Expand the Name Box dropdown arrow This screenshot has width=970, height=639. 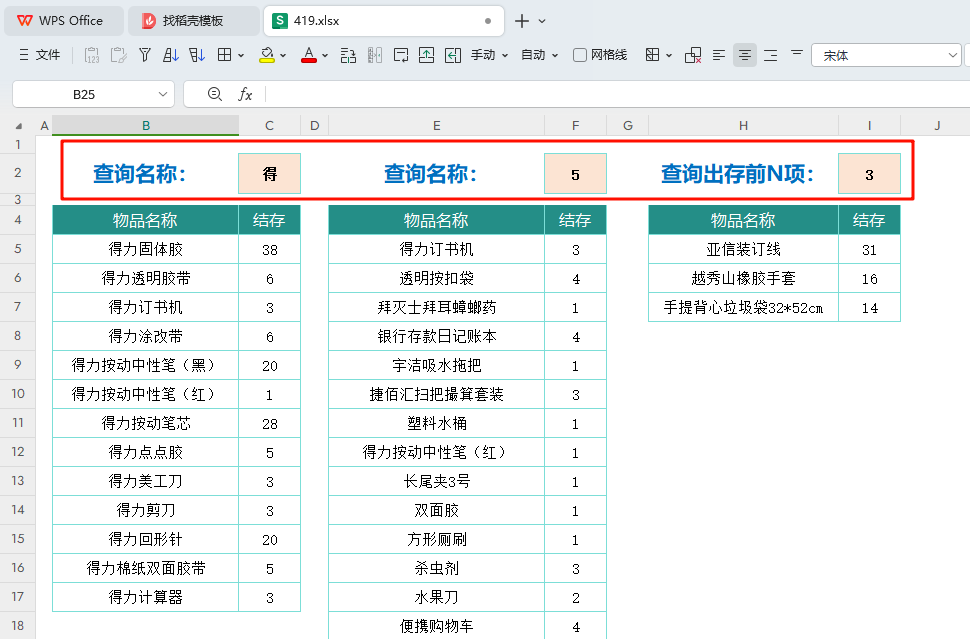click(x=163, y=95)
